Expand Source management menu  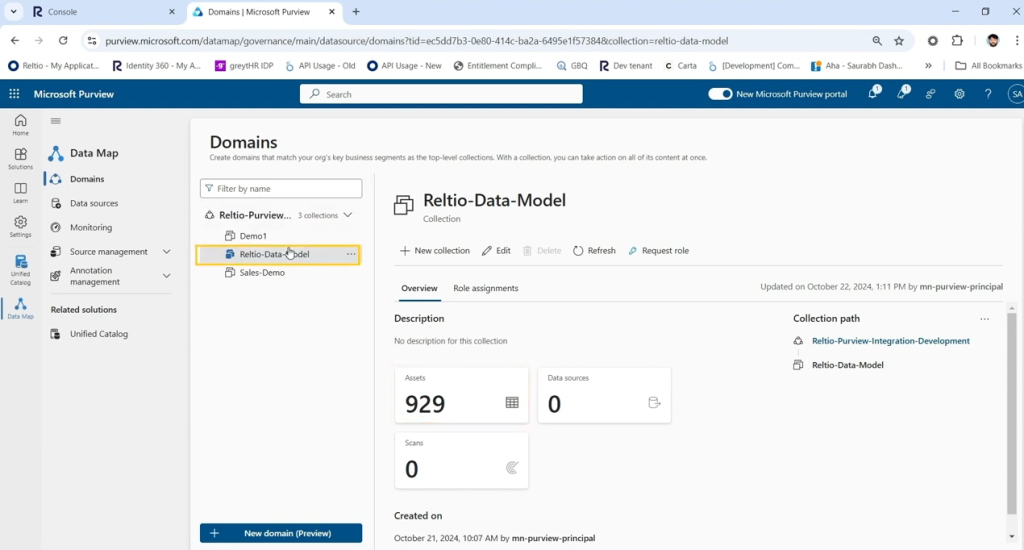coord(167,251)
